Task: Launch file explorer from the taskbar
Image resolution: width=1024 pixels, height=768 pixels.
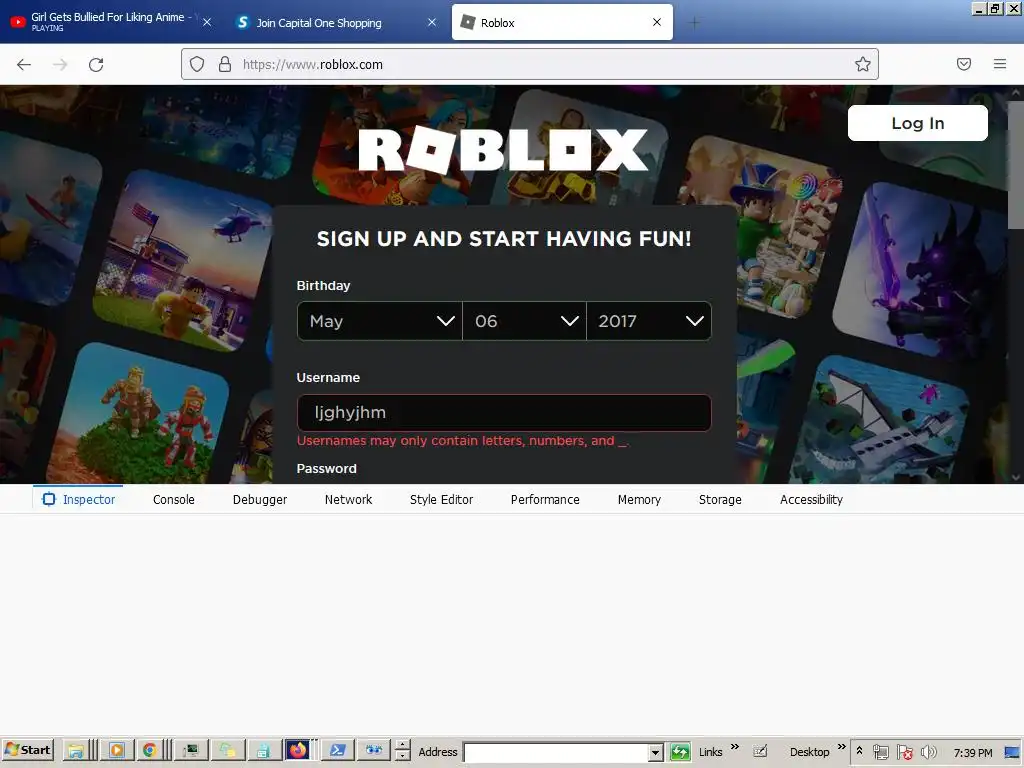Action: (76, 751)
